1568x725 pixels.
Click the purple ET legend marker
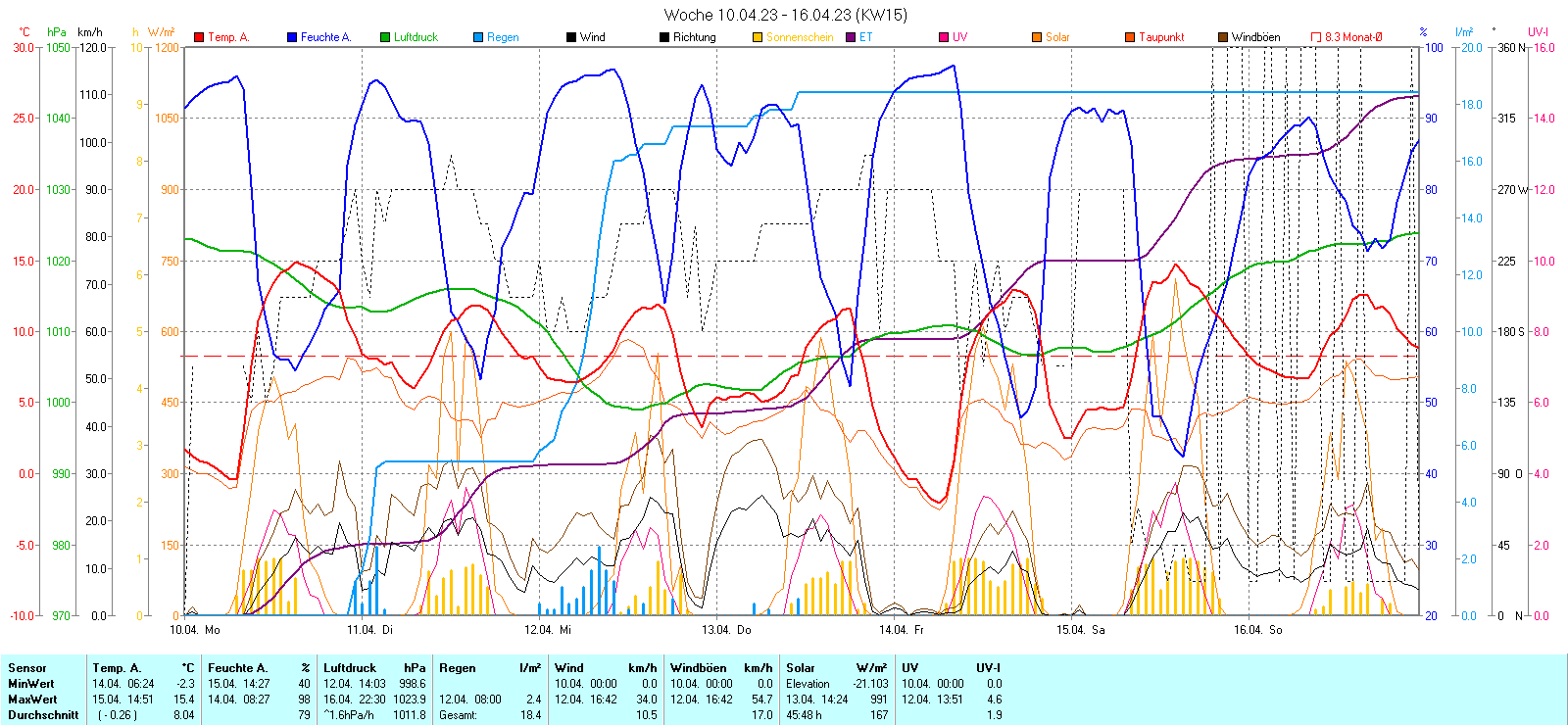coord(851,37)
